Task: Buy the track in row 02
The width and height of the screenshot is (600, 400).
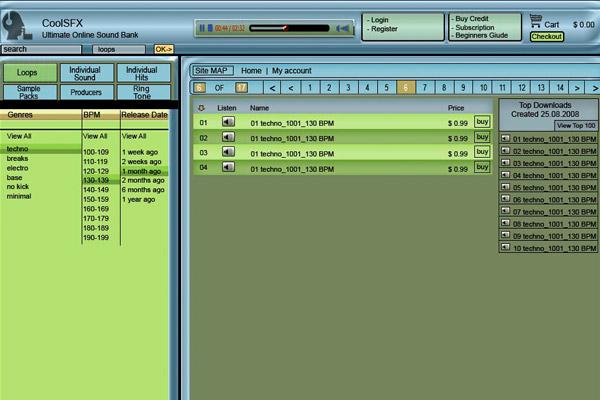Action: pos(482,137)
